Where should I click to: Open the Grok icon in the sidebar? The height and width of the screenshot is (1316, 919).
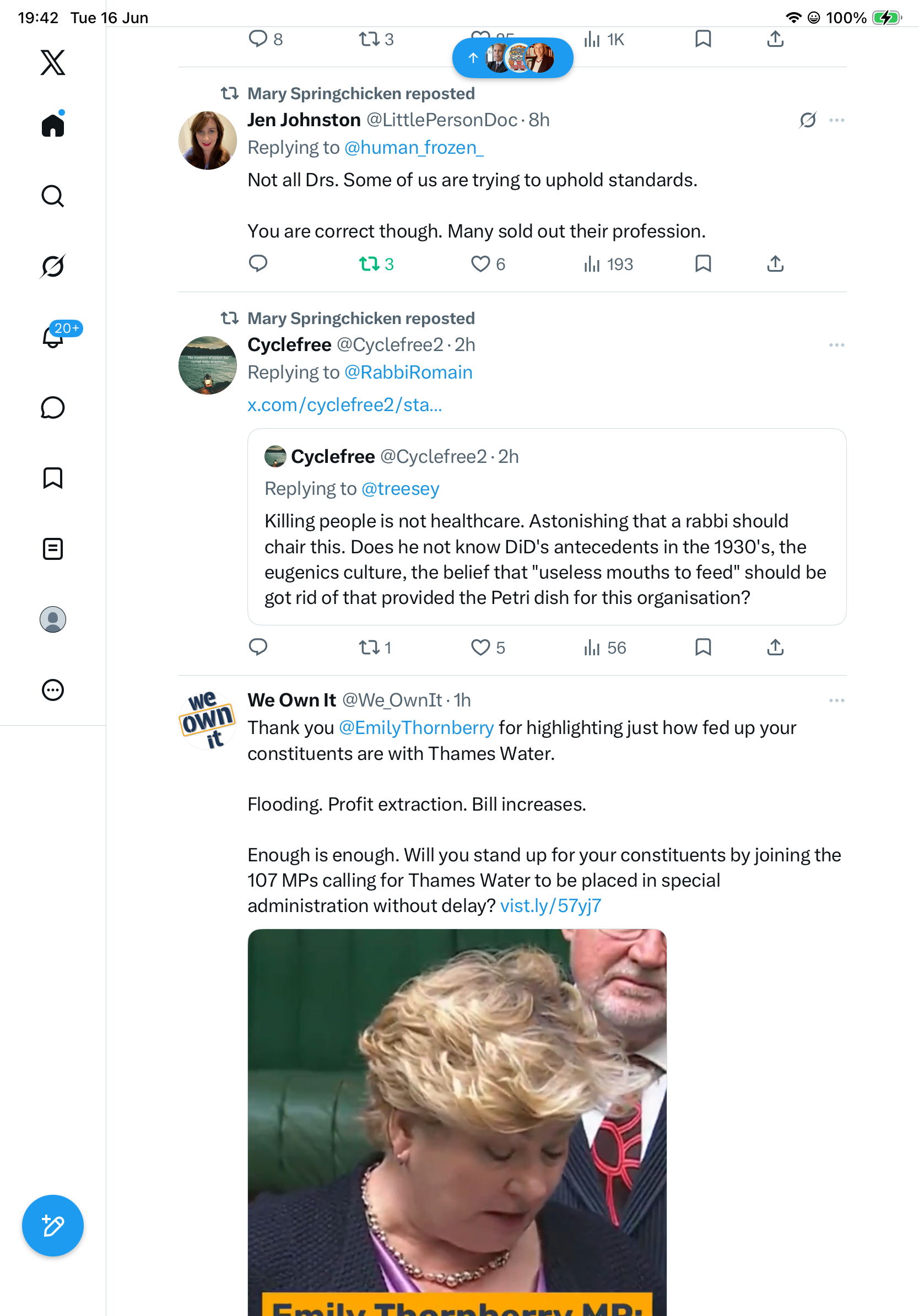(53, 266)
